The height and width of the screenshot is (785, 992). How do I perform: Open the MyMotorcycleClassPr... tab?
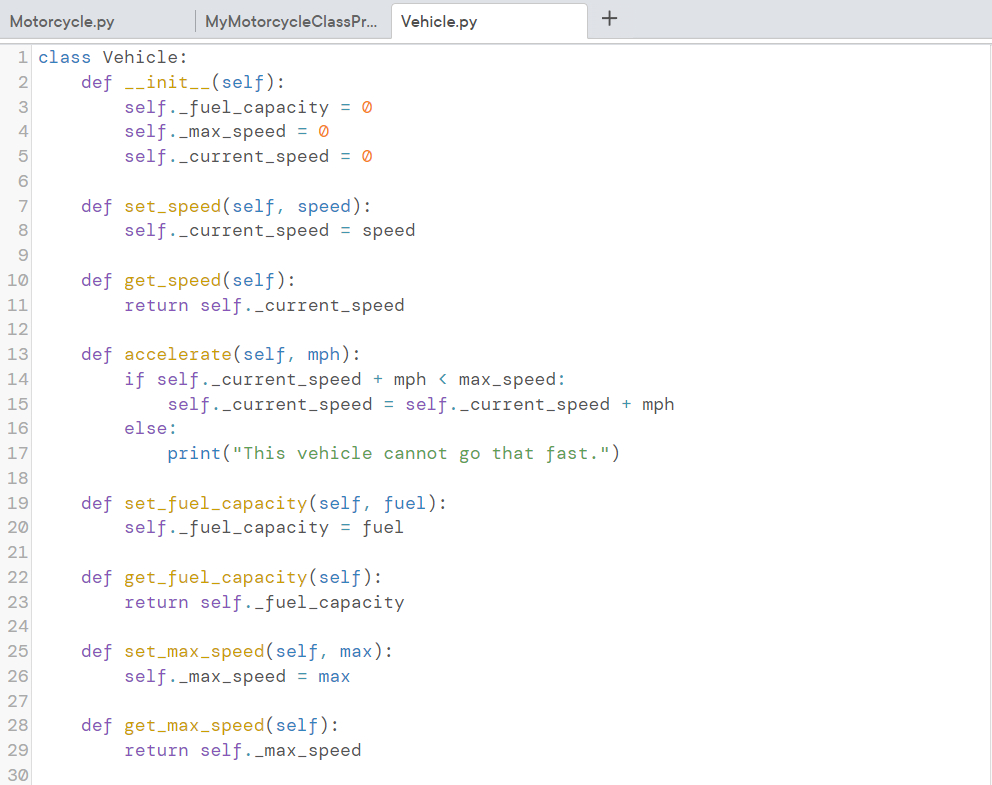[291, 20]
